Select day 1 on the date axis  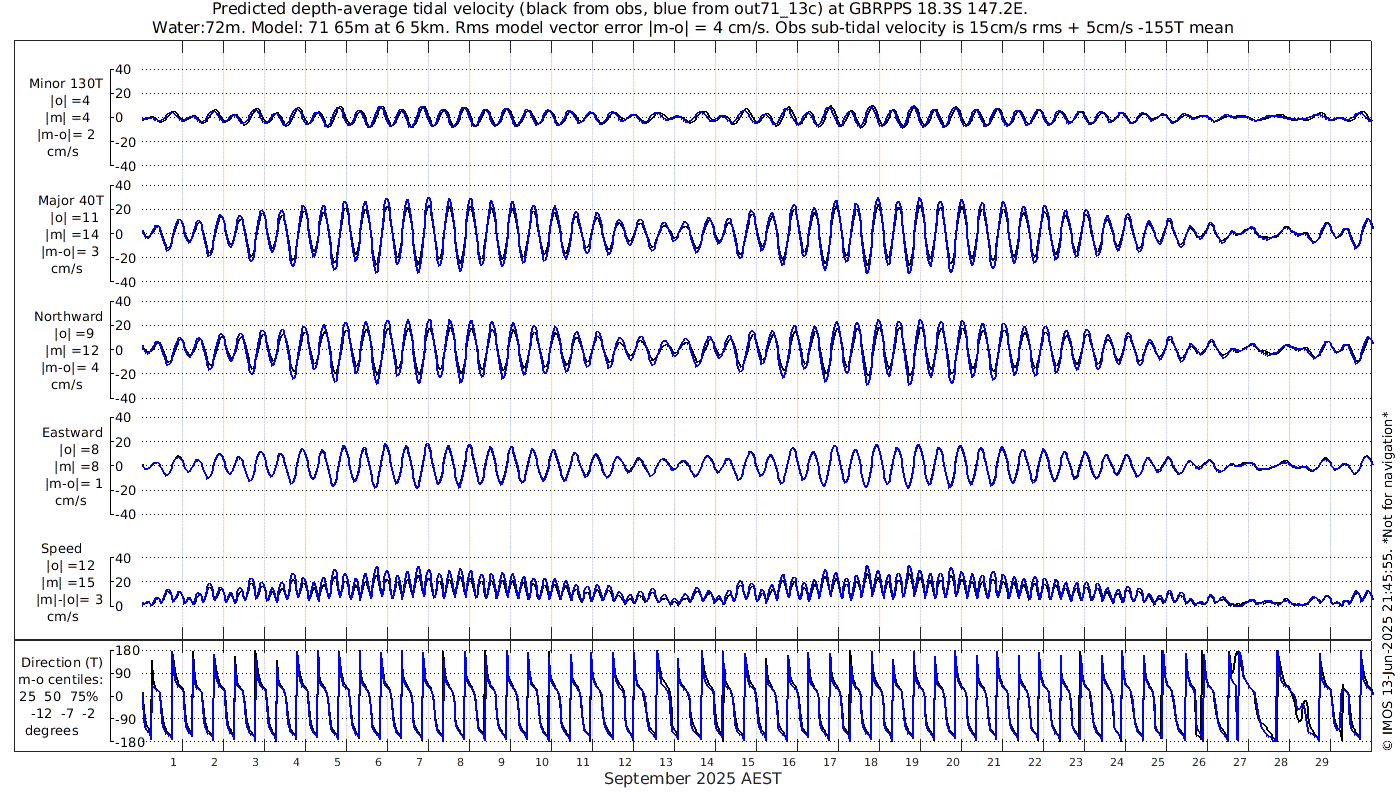[173, 762]
